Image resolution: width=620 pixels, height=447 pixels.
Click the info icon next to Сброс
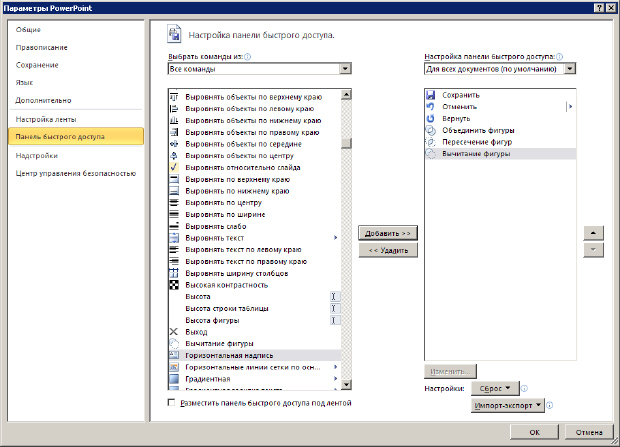tap(524, 388)
